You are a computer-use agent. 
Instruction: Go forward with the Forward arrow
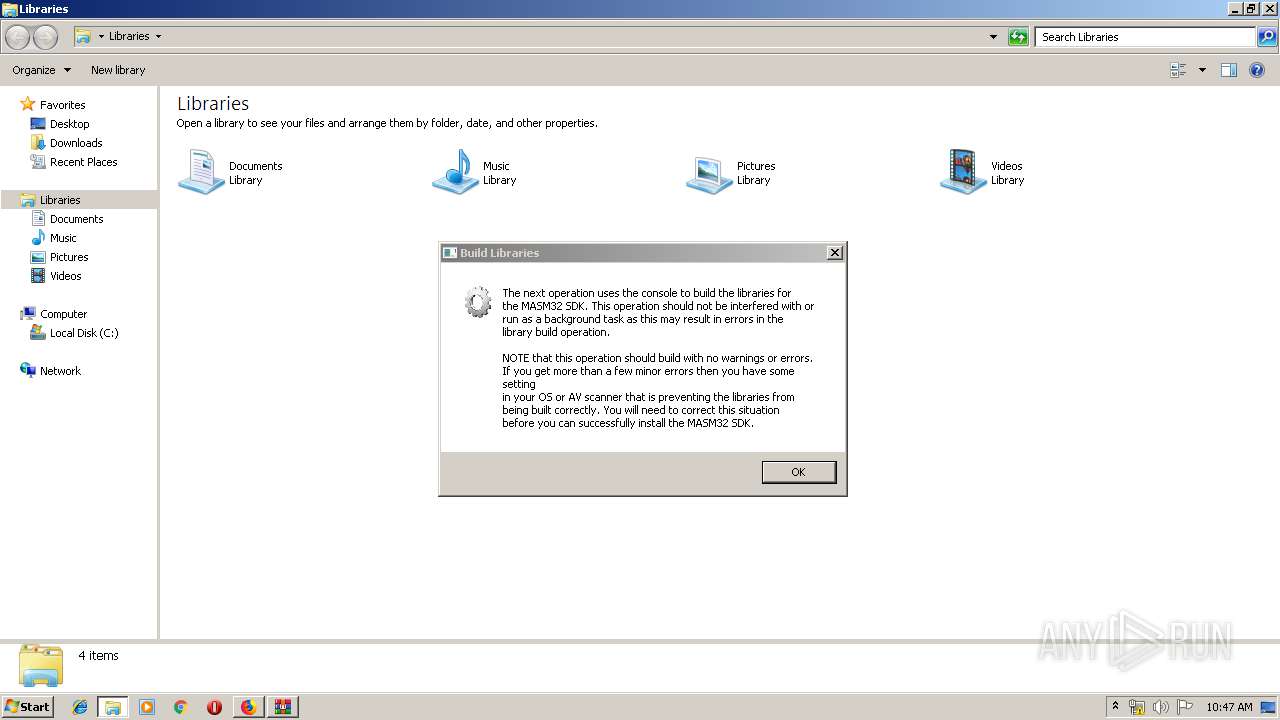[45, 37]
